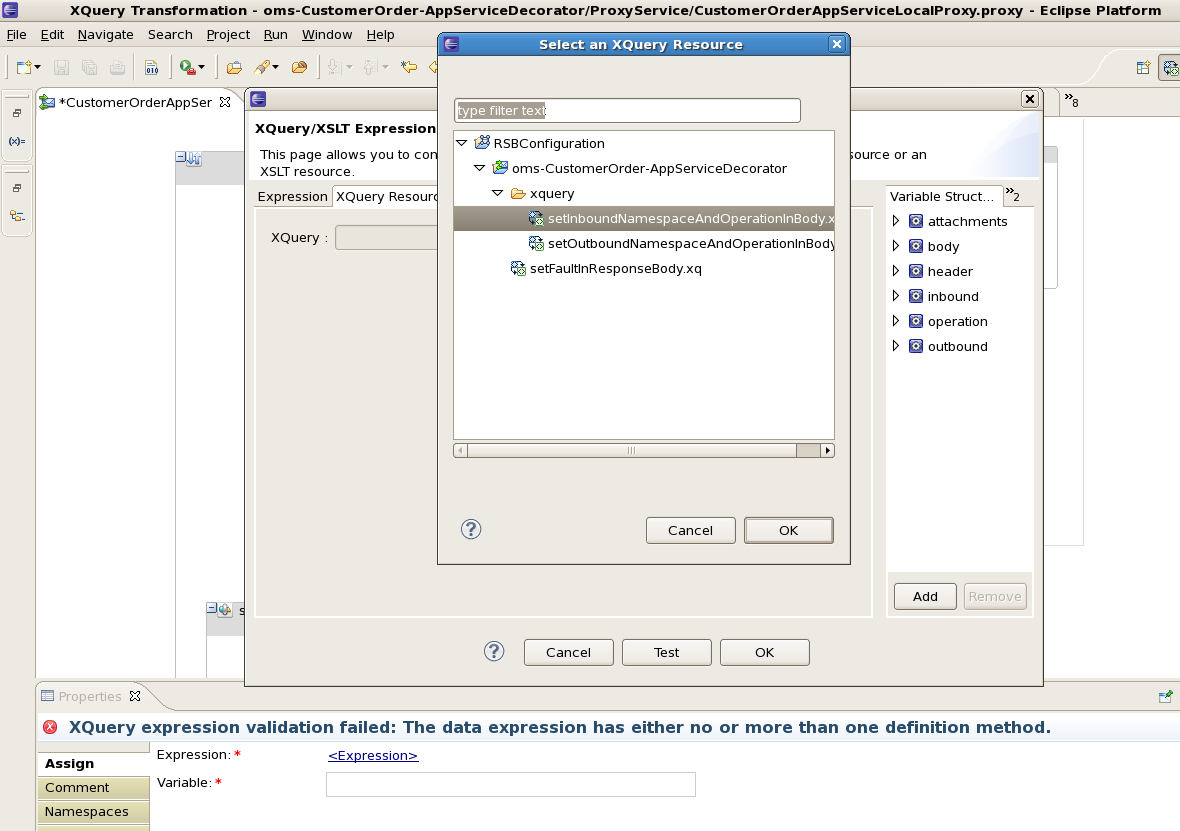Jump to last edit location icon
Viewport: 1180px width, 831px height.
click(x=409, y=68)
